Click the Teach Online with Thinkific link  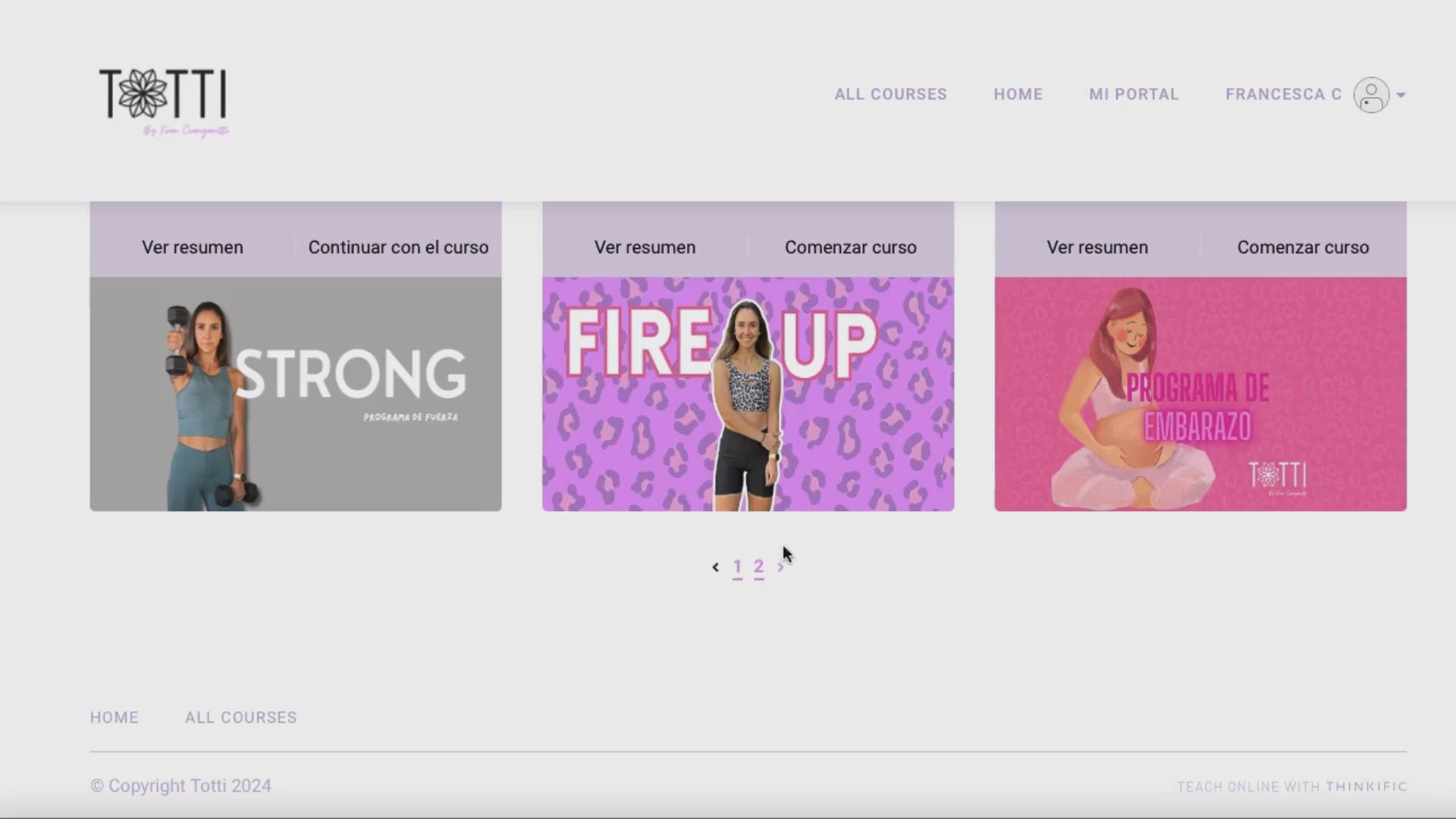(x=1291, y=786)
